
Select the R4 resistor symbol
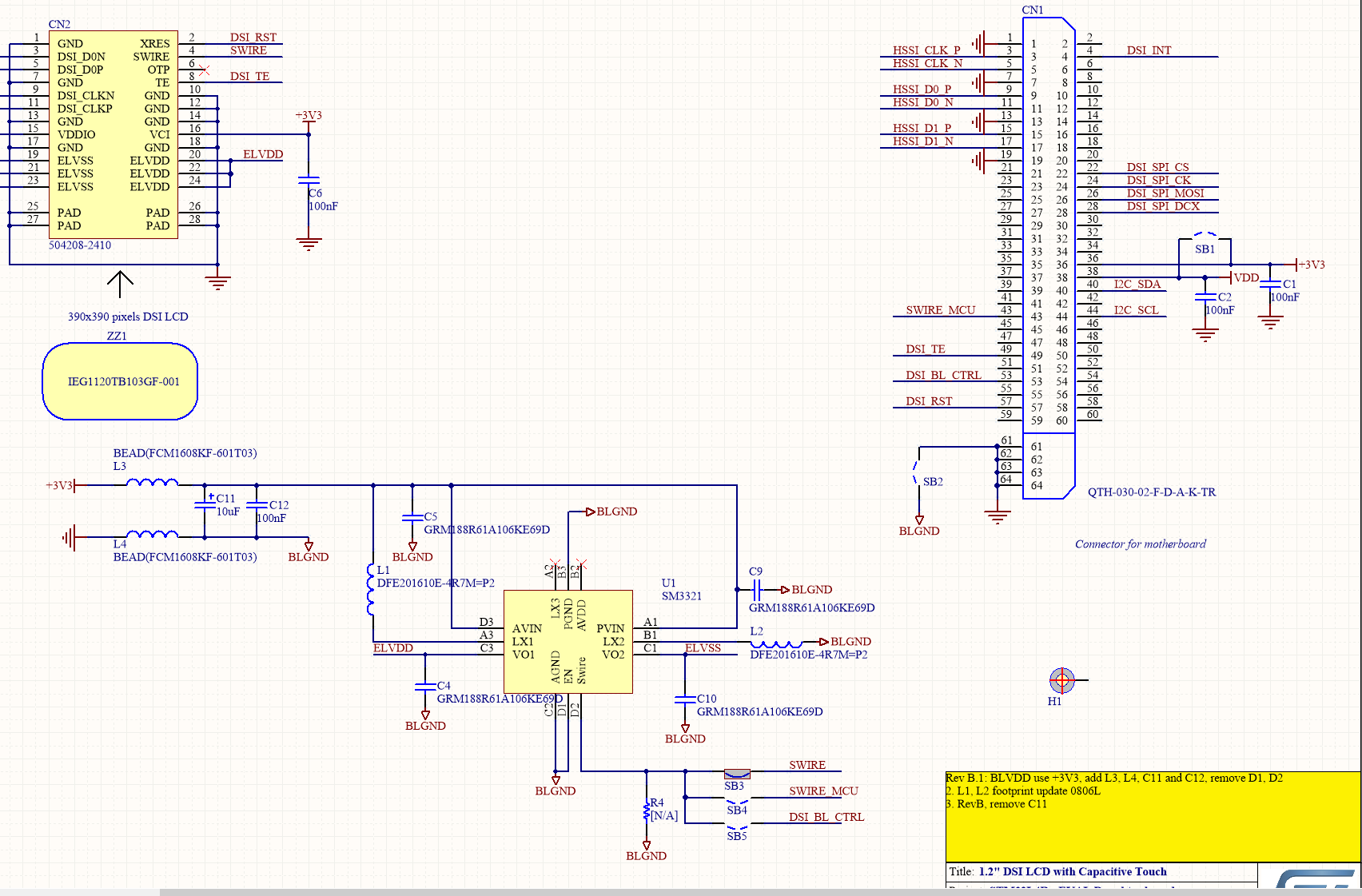(647, 813)
